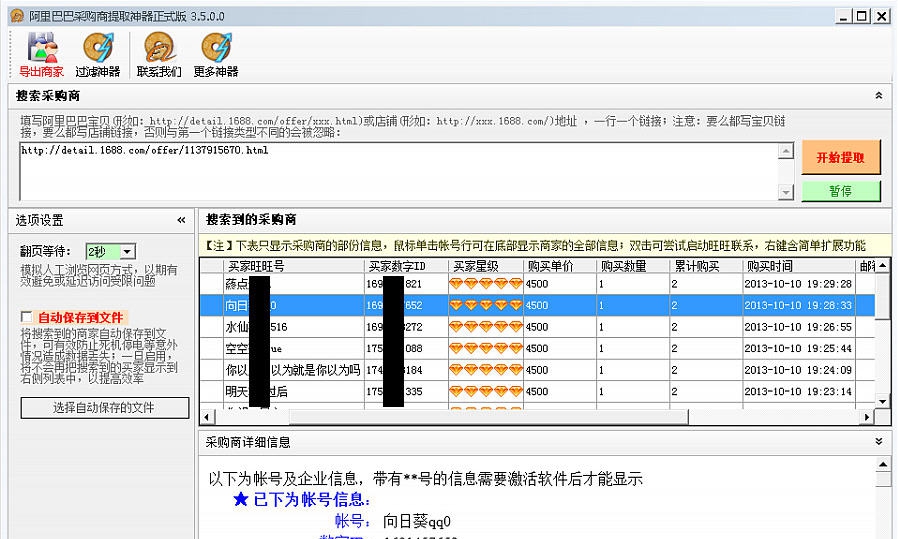898x539 pixels.
Task: Open the 联系我们 contact icon
Action: point(159,55)
